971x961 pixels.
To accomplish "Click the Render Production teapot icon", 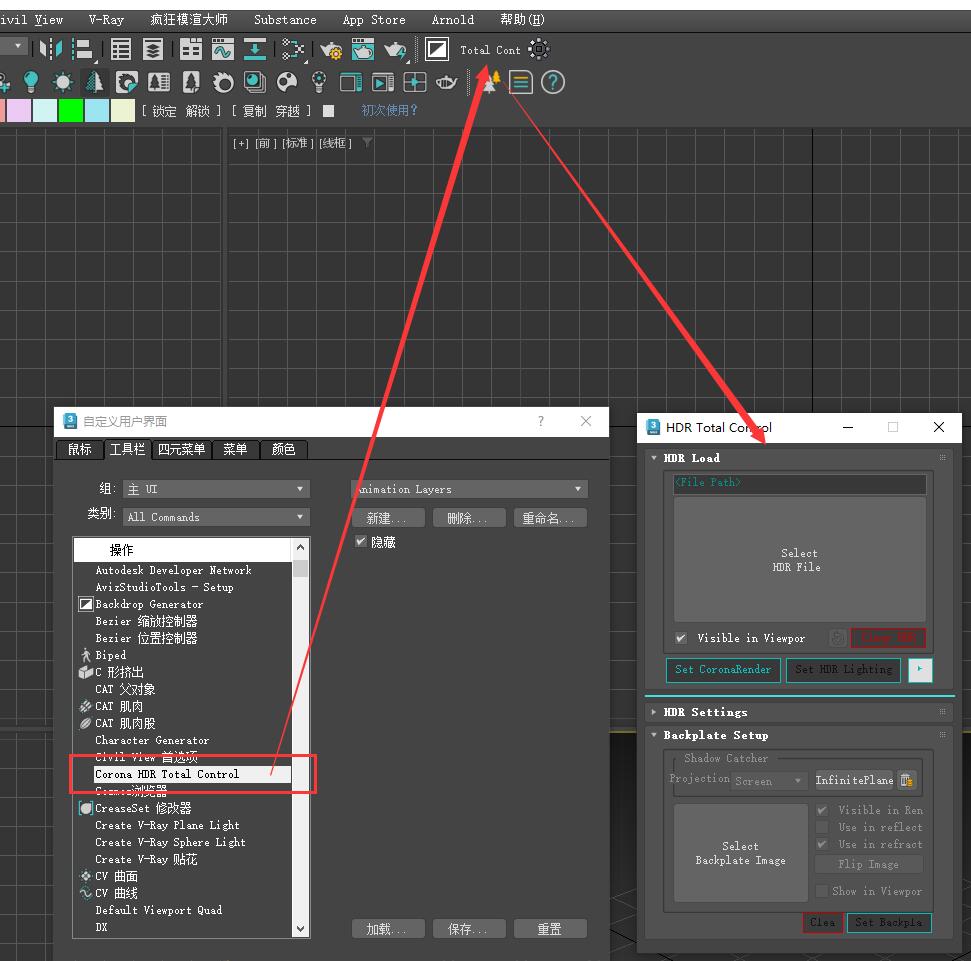I will tap(395, 50).
